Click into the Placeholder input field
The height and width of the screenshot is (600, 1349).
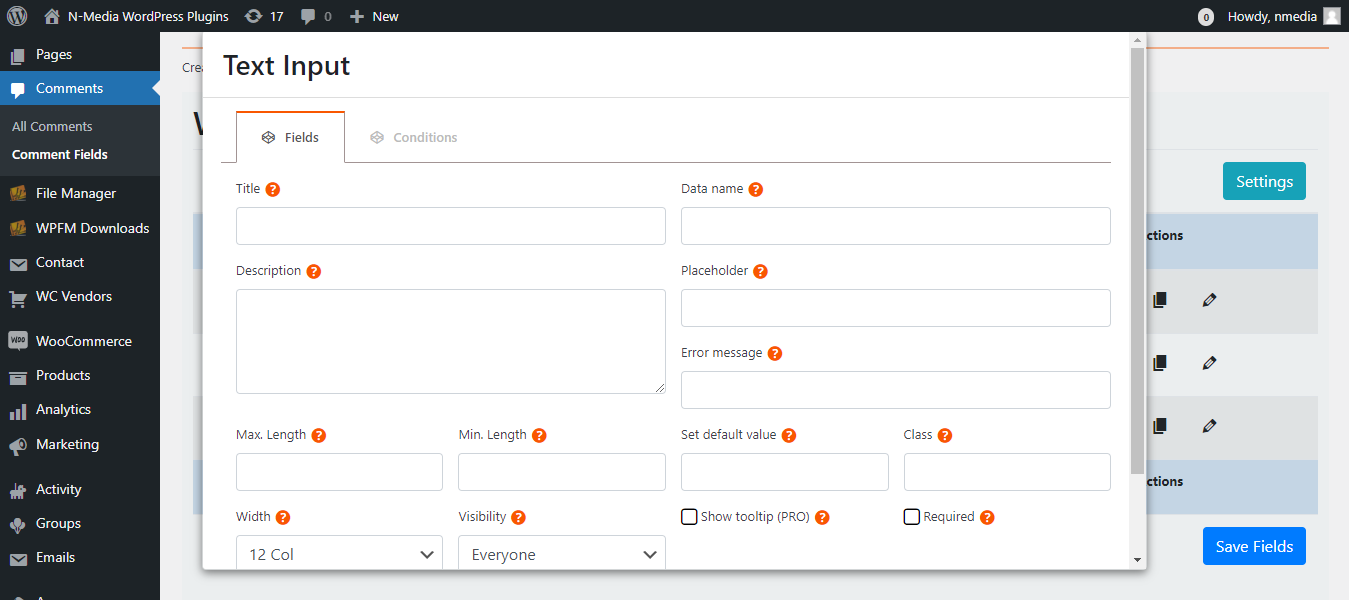(x=896, y=308)
